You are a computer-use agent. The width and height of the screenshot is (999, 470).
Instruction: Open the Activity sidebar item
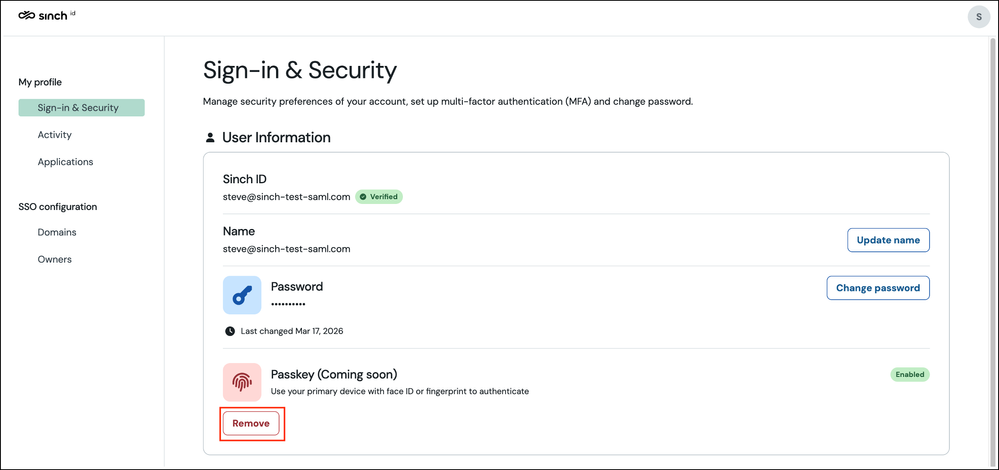tap(55, 135)
